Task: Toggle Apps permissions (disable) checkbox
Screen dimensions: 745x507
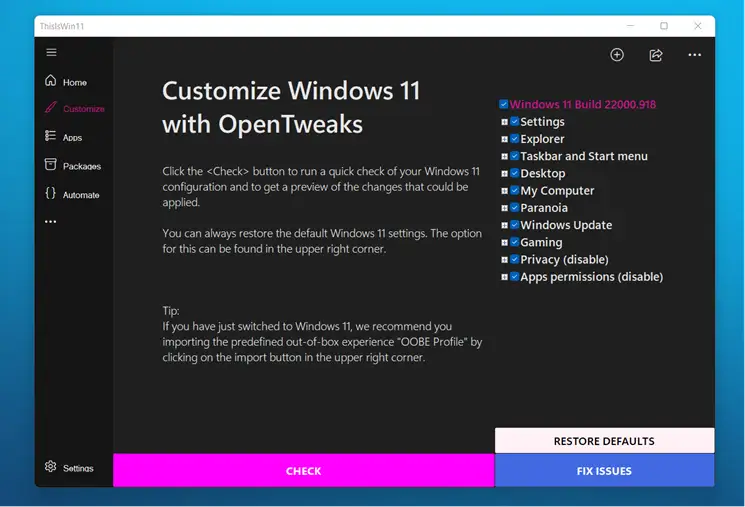Action: 515,277
